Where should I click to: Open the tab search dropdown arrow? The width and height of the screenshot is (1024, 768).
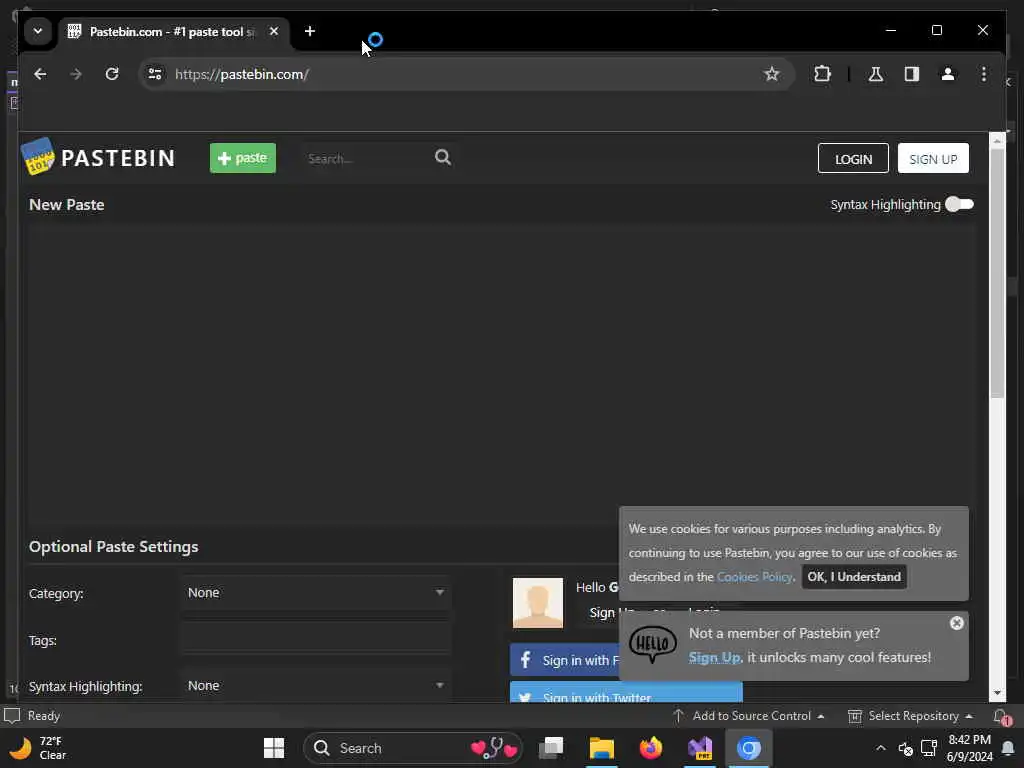(x=38, y=31)
